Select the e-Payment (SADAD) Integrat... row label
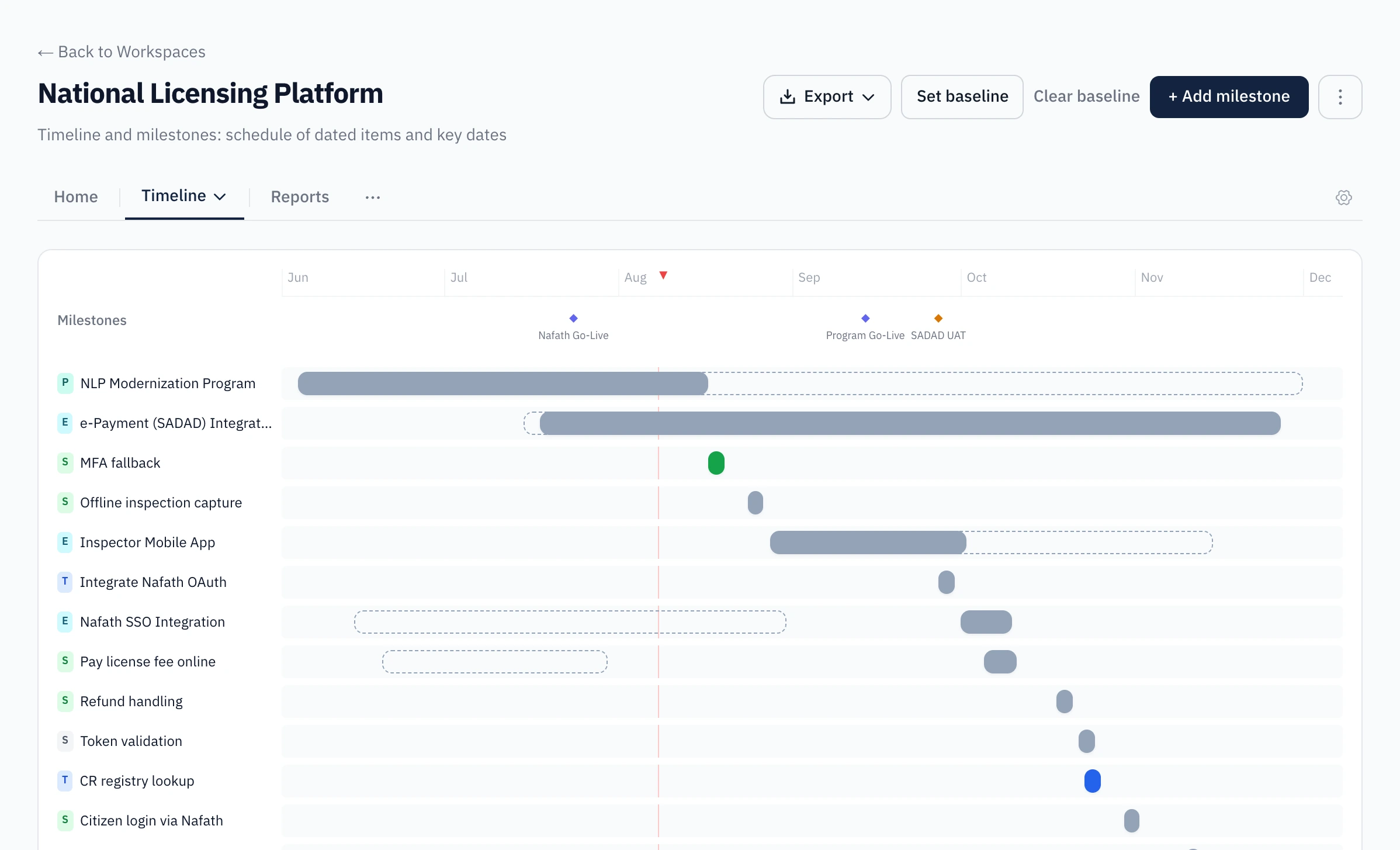This screenshot has height=850, width=1400. tap(176, 423)
